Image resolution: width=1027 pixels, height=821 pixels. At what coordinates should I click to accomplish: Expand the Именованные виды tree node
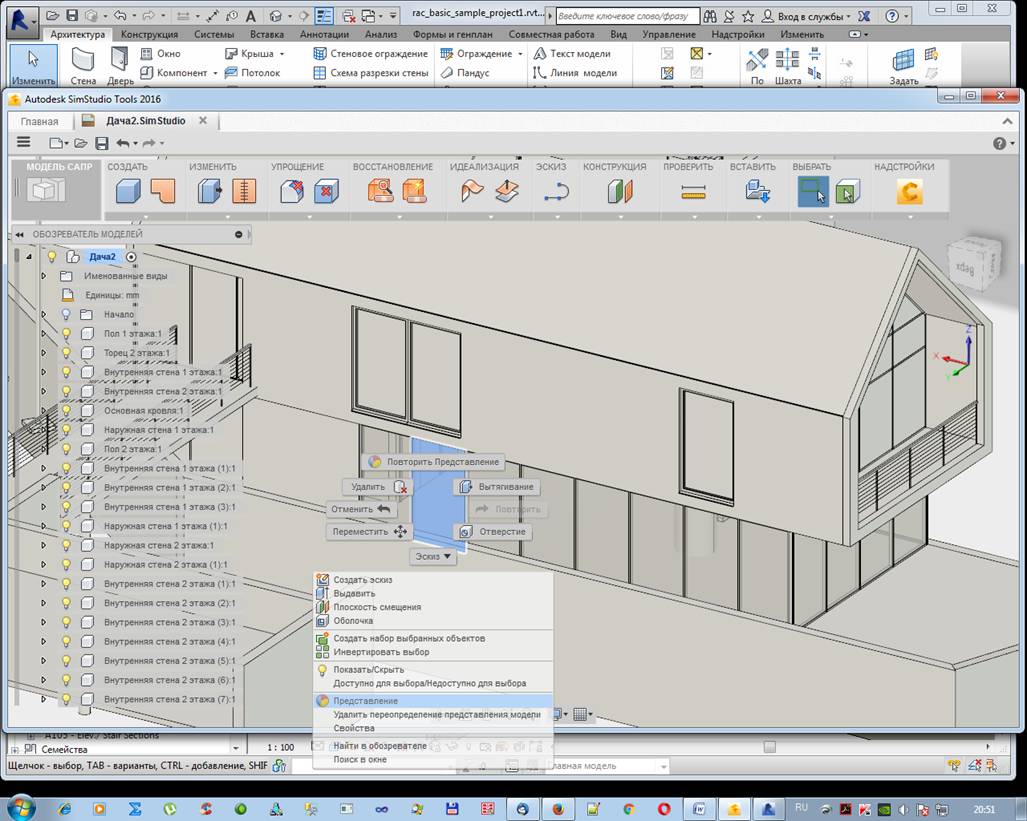43,276
